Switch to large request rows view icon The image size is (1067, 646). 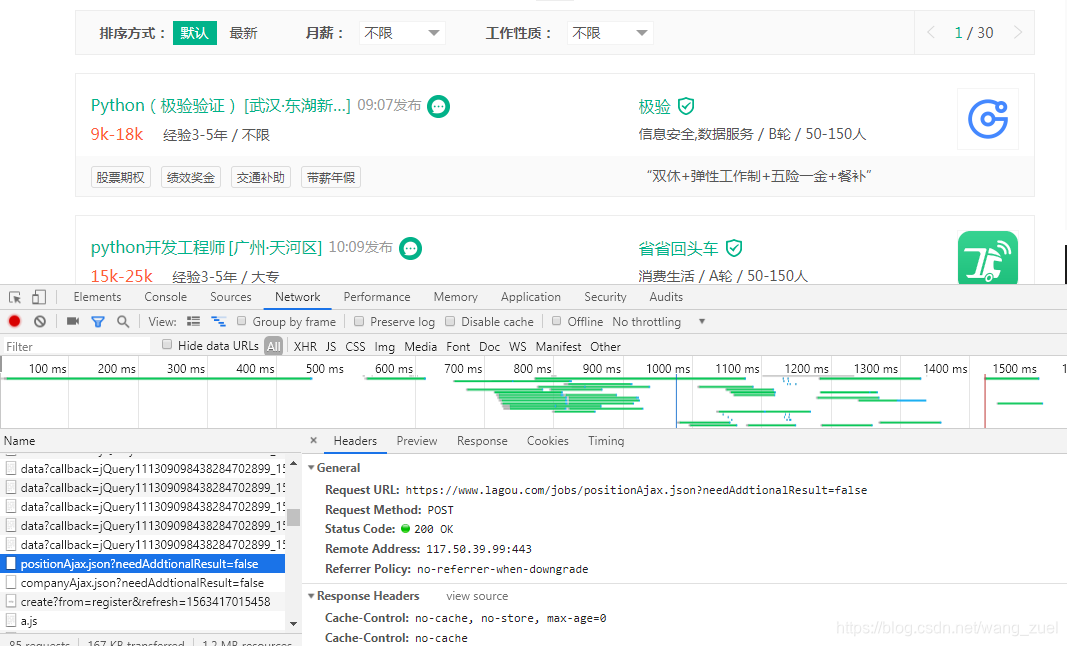click(193, 321)
